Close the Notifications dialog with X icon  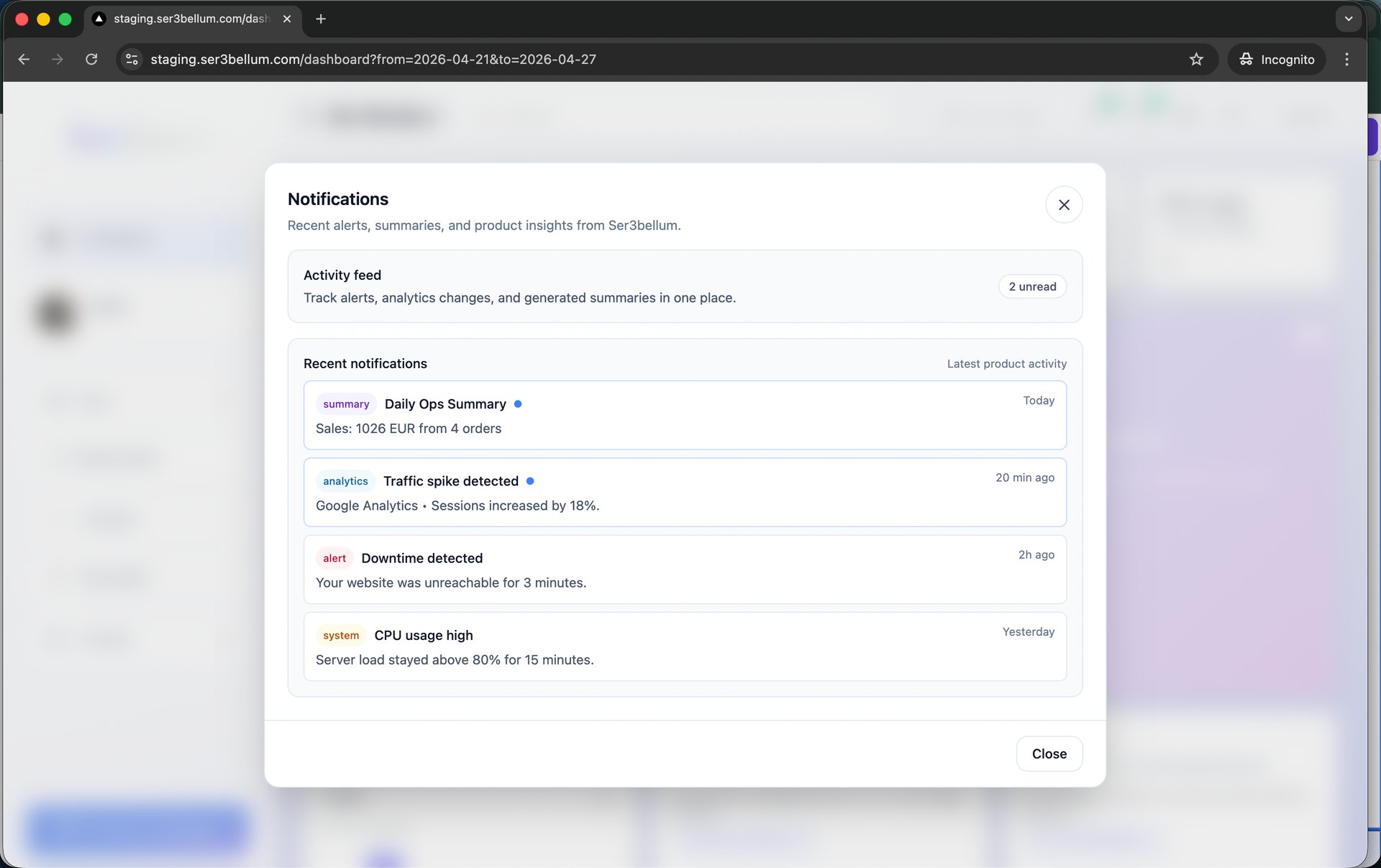[1063, 205]
